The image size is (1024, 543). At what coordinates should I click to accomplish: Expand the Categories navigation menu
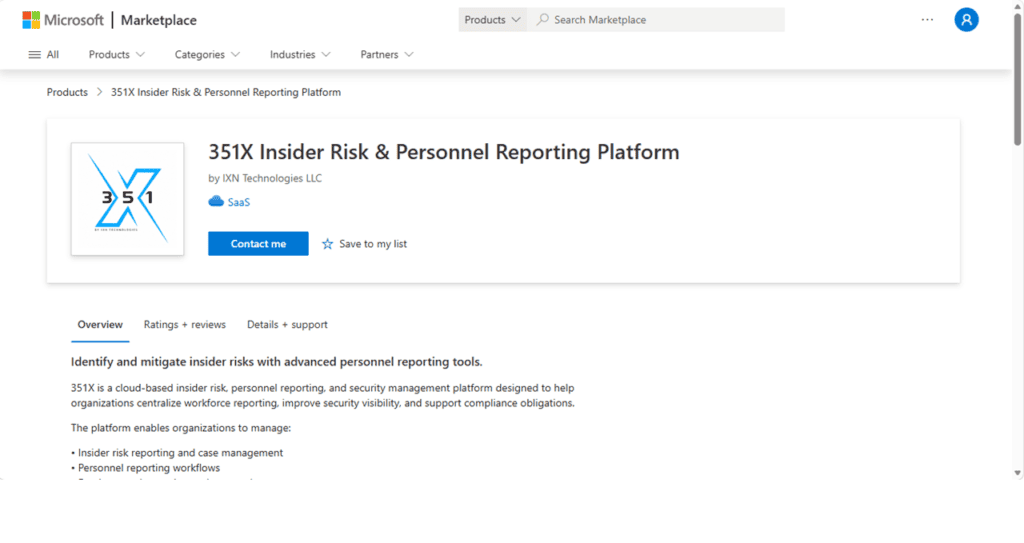click(207, 55)
